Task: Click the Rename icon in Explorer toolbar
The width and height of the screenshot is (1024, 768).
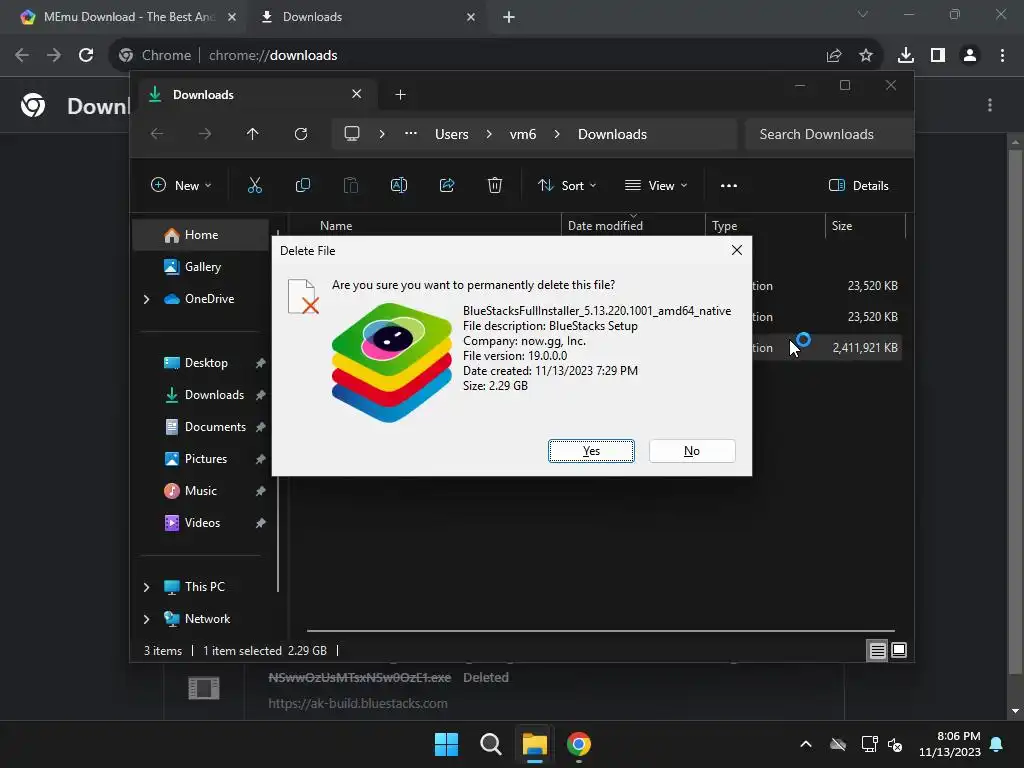Action: pos(398,185)
